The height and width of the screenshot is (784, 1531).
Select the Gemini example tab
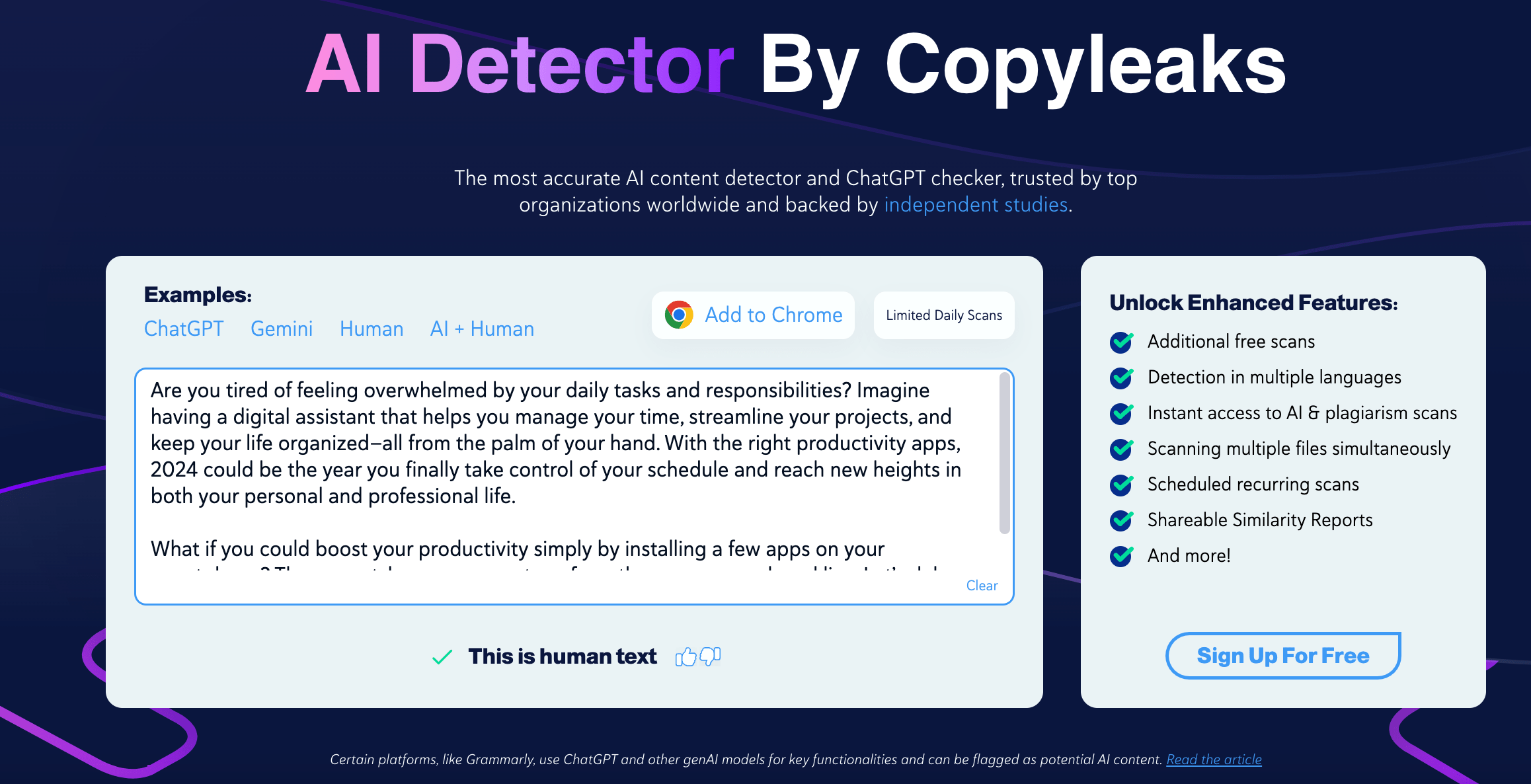coord(281,327)
